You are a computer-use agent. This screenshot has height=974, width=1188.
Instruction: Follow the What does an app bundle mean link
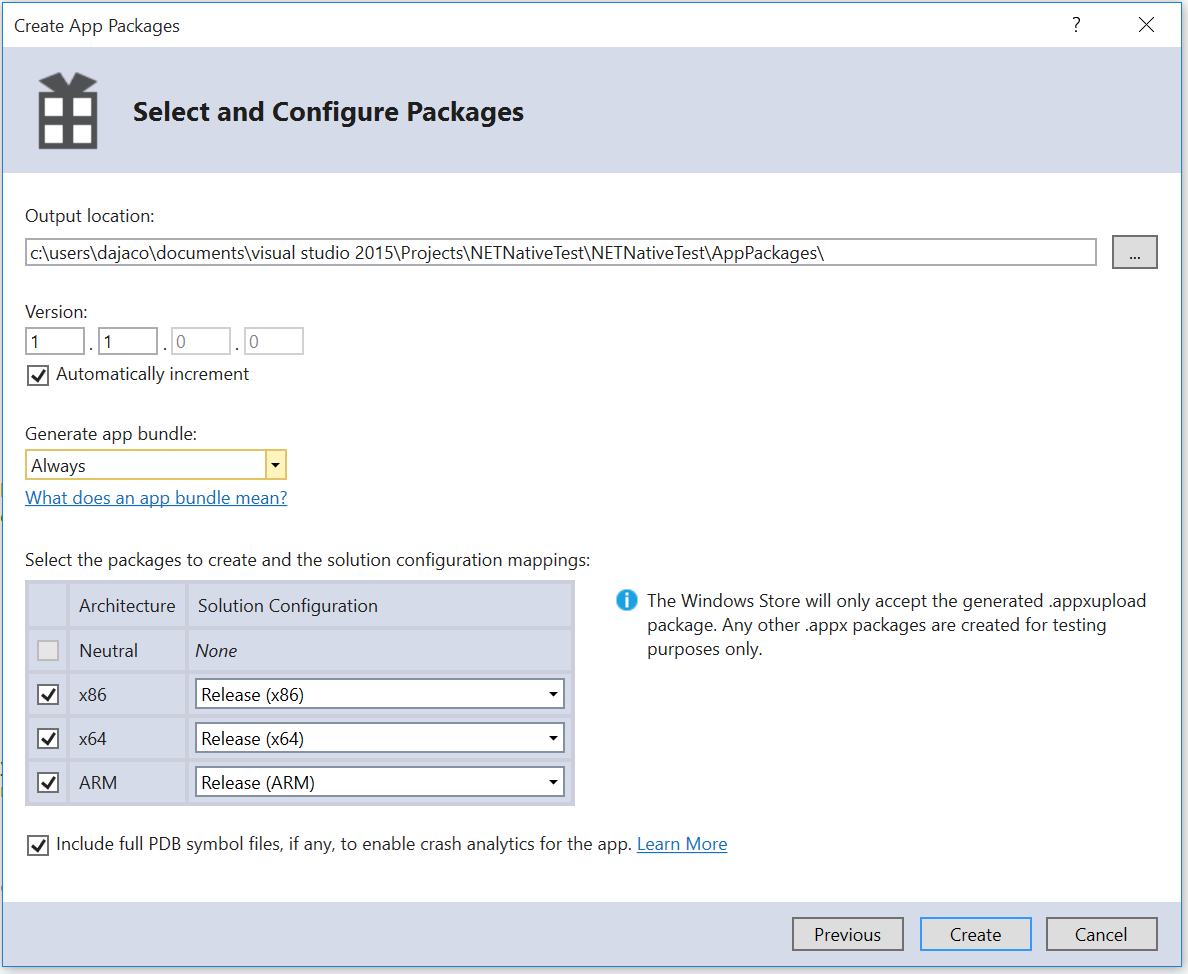(x=155, y=497)
